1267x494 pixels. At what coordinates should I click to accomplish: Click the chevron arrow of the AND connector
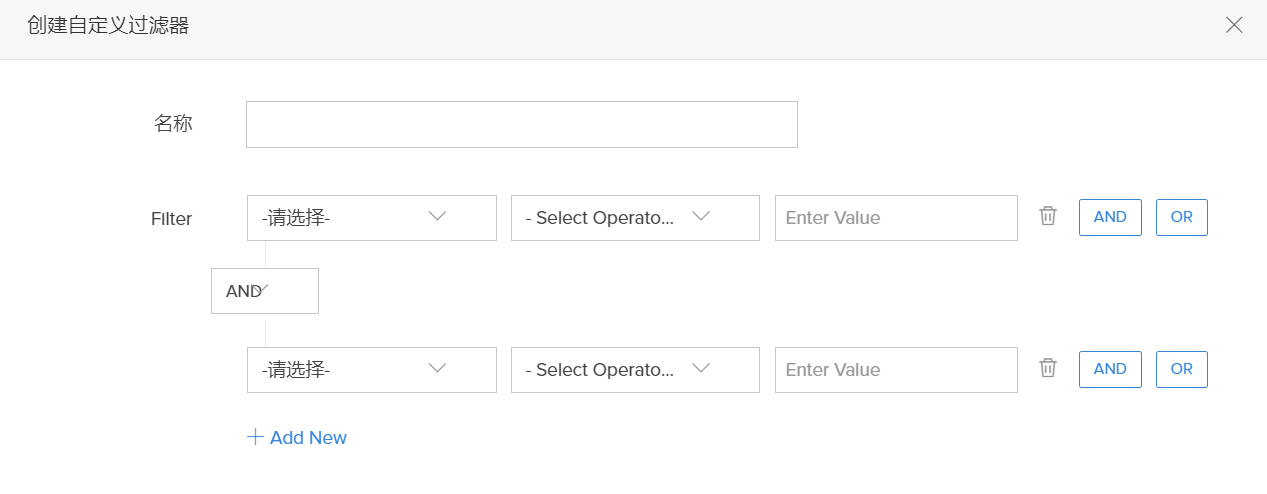tap(264, 288)
